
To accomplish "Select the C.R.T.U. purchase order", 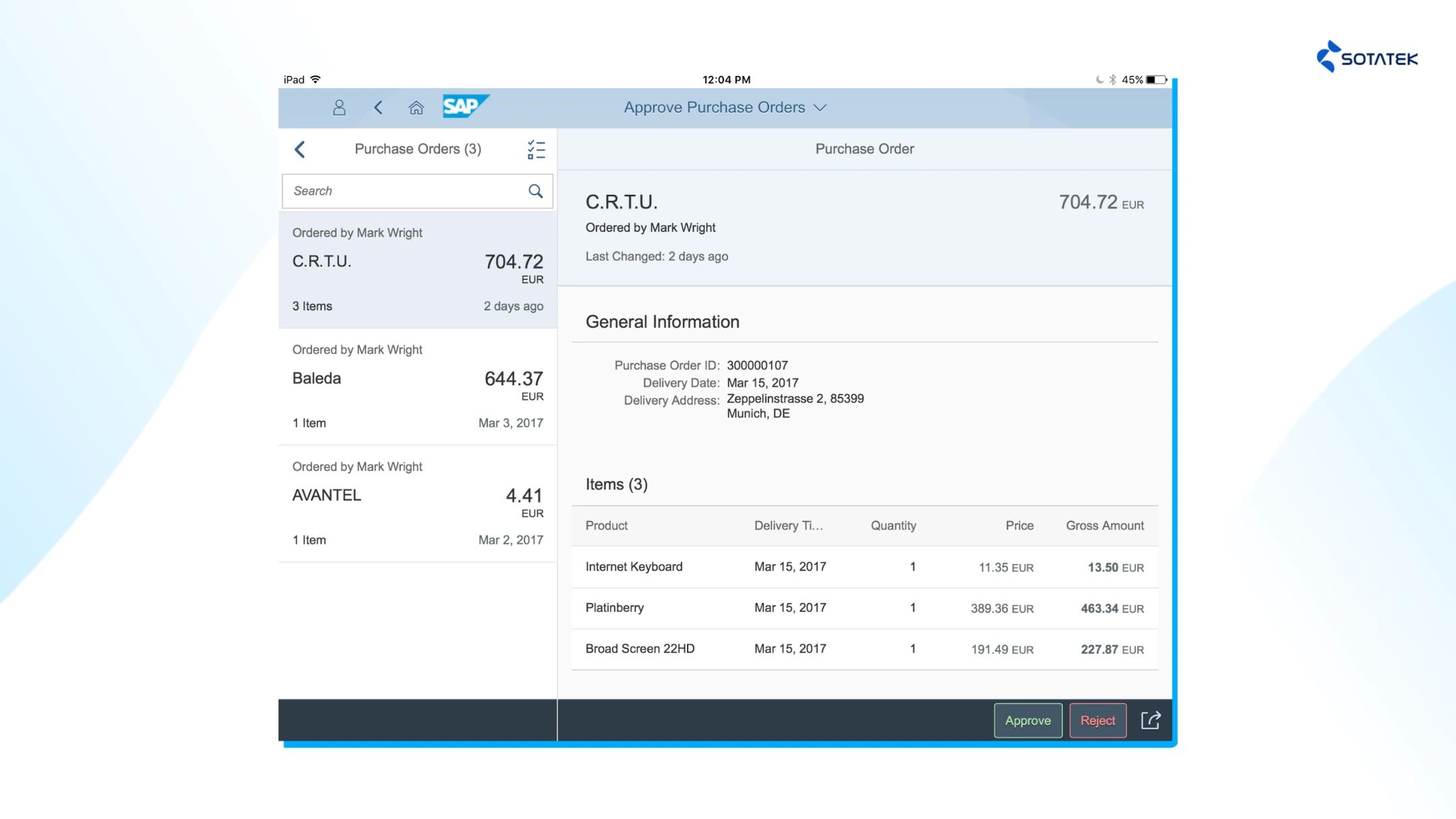I will (x=417, y=270).
